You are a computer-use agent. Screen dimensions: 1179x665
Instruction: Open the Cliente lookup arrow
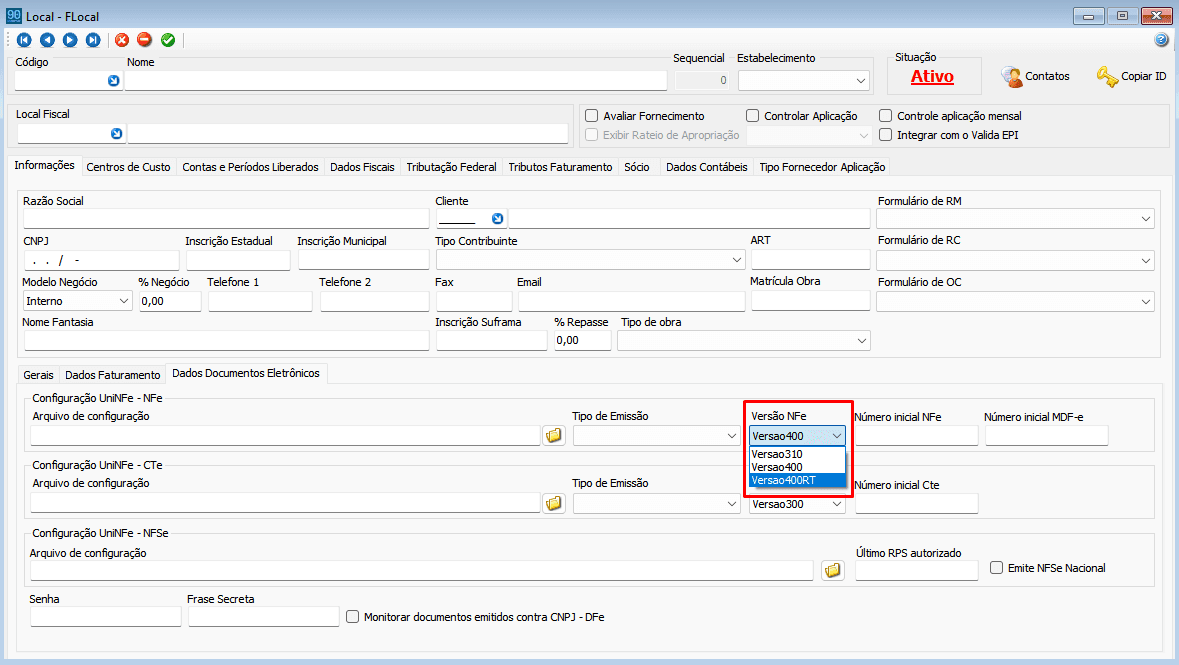click(x=497, y=218)
